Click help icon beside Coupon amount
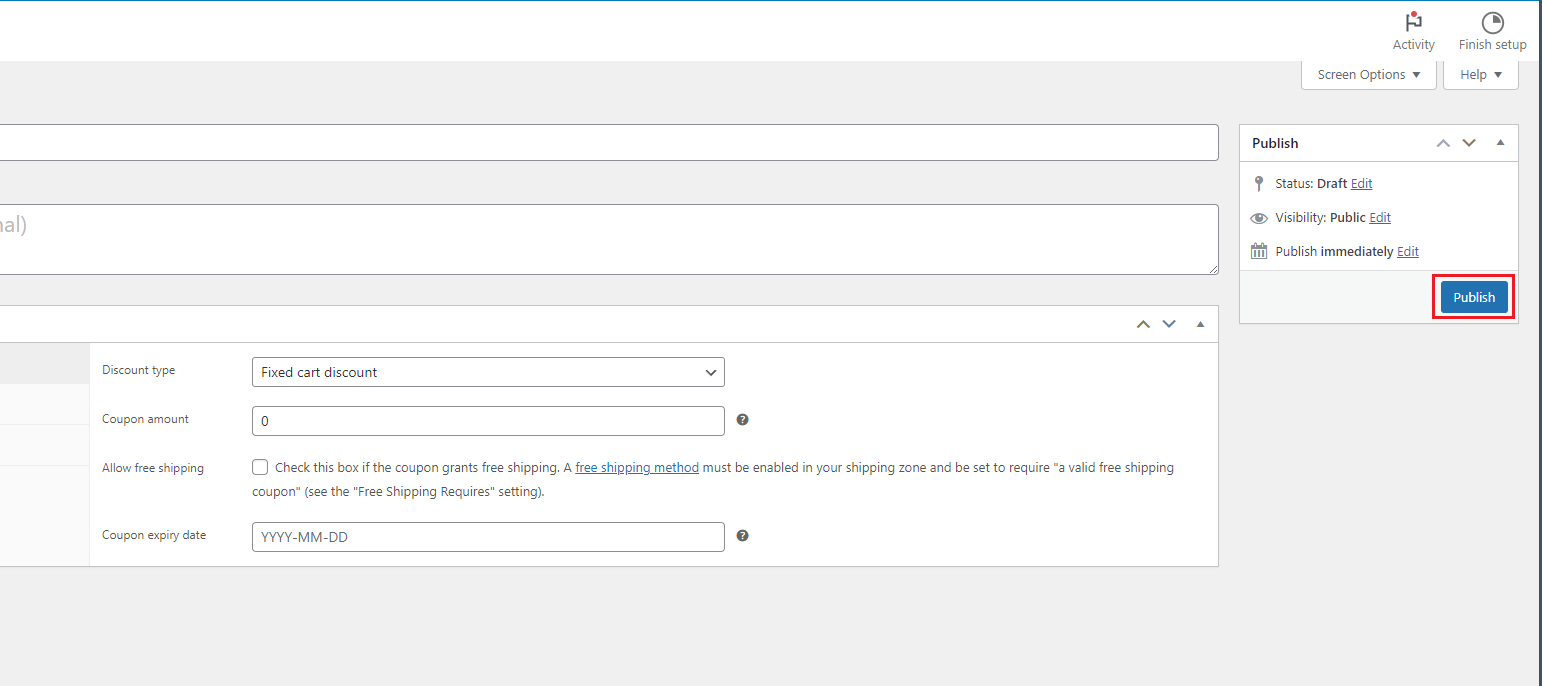Screen dimensions: 1542x686 coord(742,420)
